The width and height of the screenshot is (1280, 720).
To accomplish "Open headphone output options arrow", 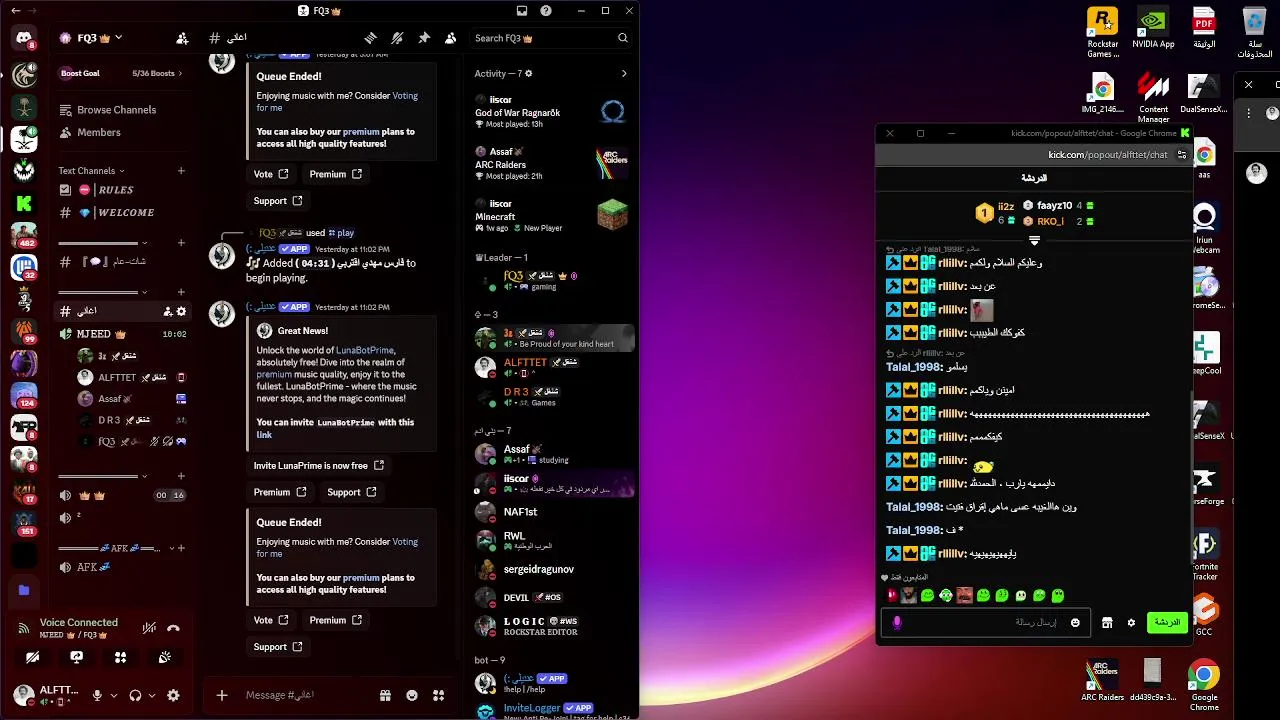I will (151, 696).
